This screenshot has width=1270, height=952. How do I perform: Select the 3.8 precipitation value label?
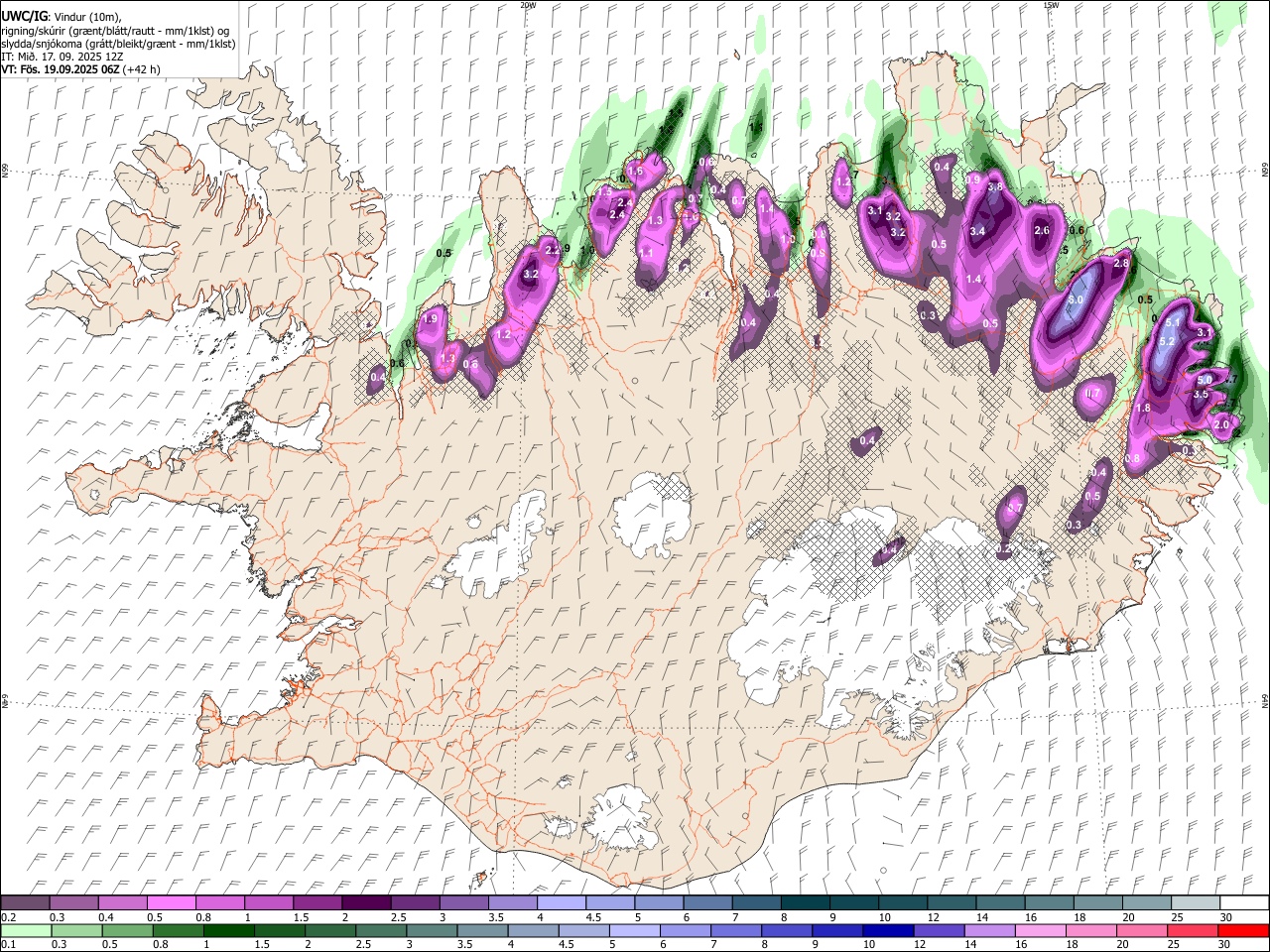click(x=996, y=186)
